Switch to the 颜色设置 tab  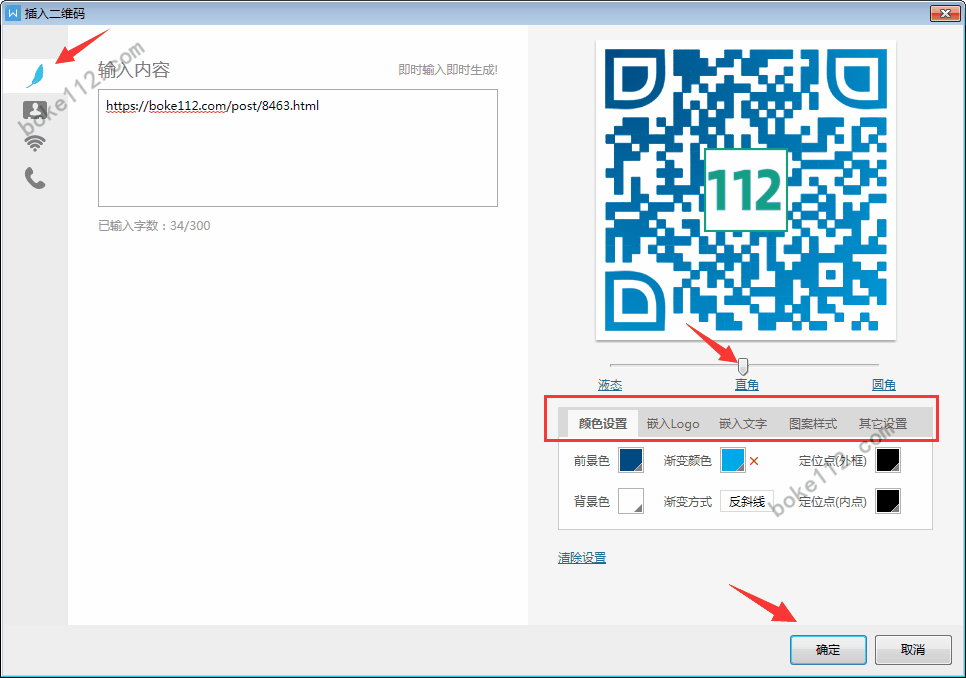pyautogui.click(x=603, y=424)
